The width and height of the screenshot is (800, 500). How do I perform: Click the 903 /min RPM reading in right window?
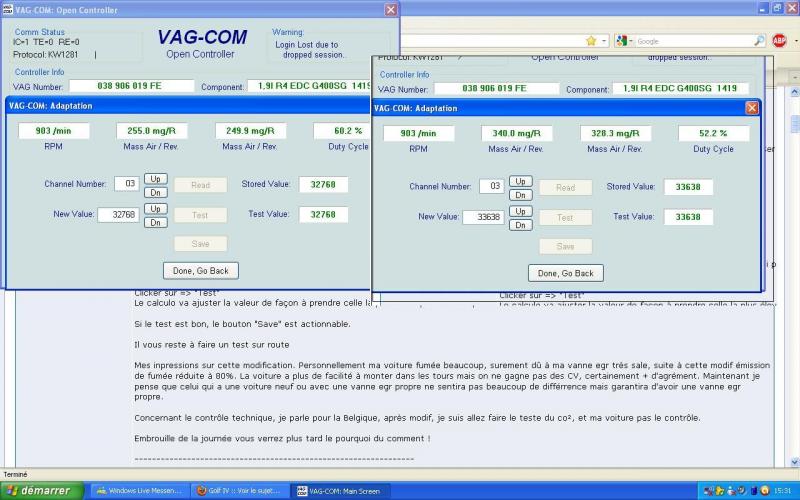[x=418, y=134]
